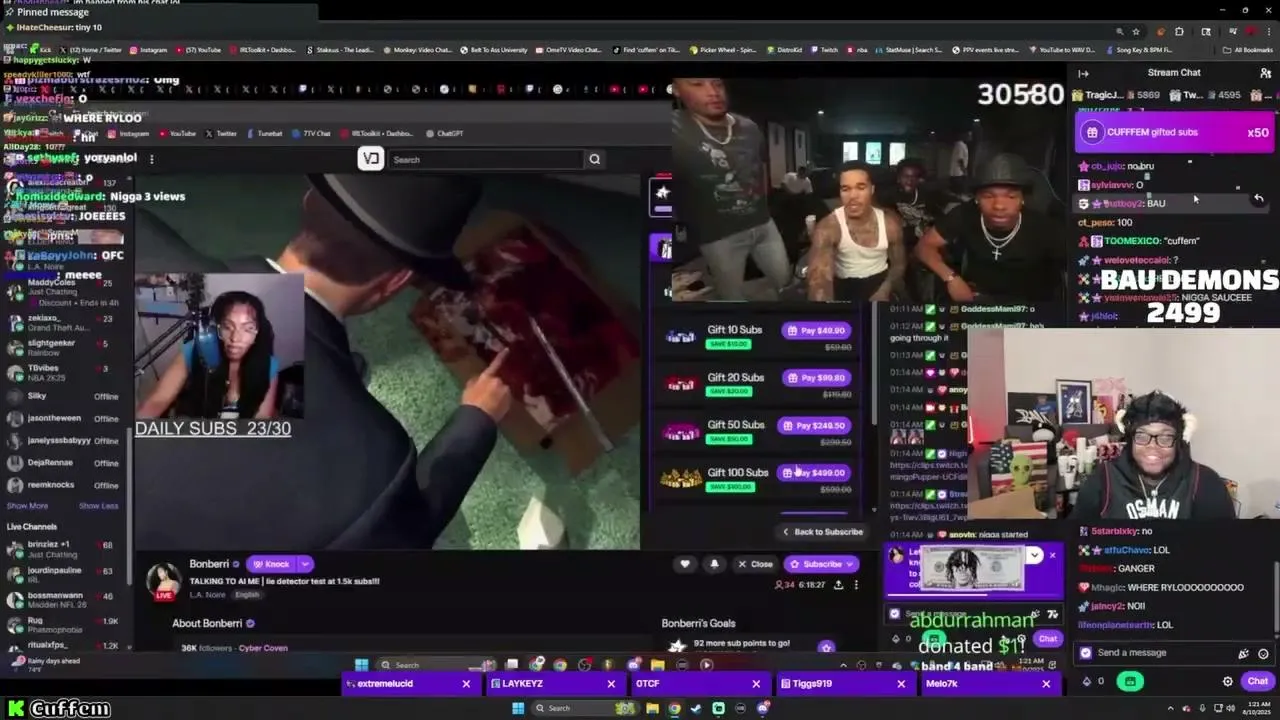Dismiss the pinned chat banner with X
This screenshot has width=1280, height=720.
1053,556
